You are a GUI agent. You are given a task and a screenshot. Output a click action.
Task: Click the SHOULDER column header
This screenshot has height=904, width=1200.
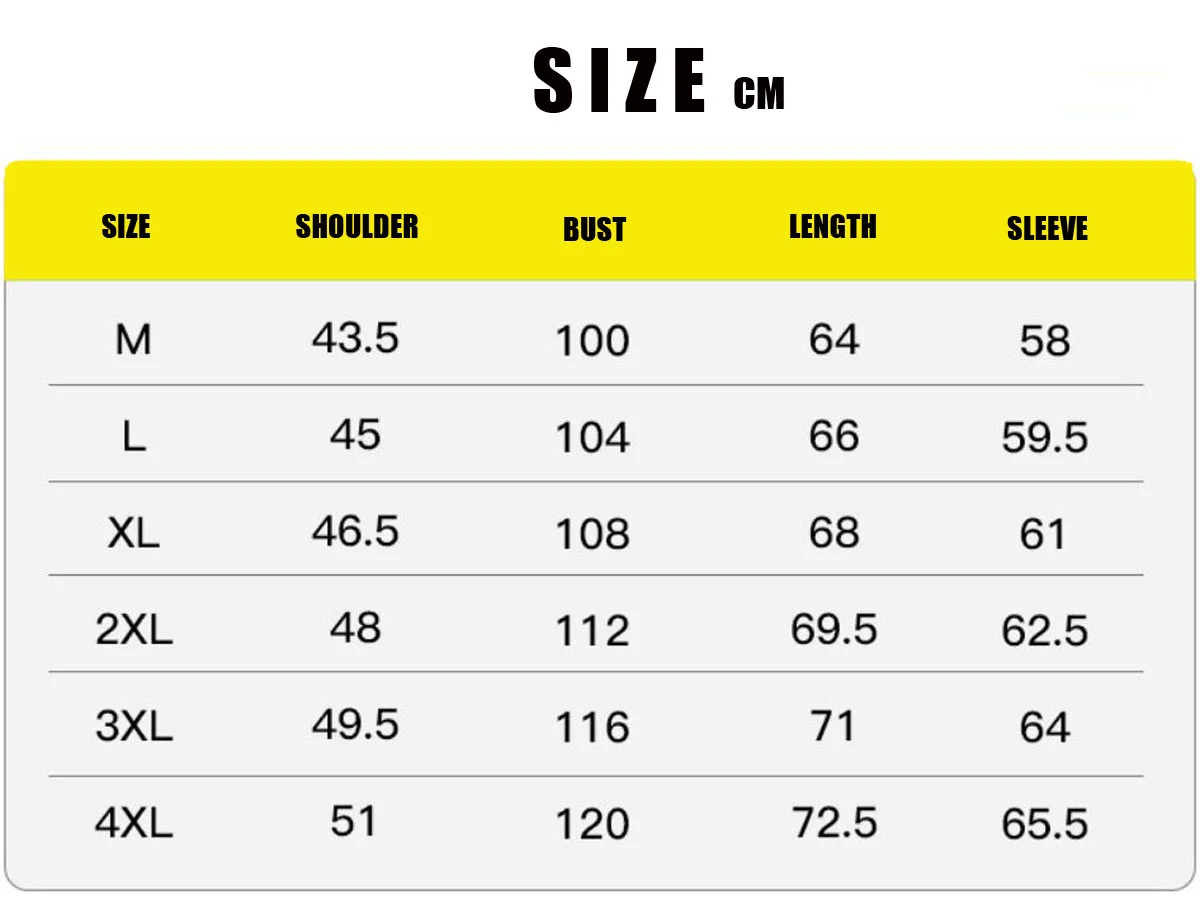pyautogui.click(x=357, y=227)
